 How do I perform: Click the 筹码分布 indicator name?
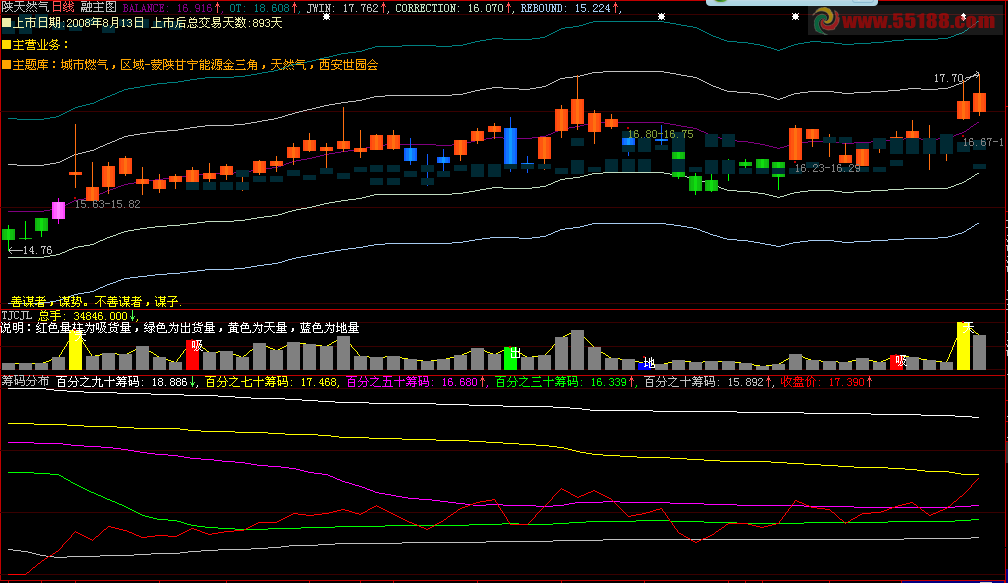point(25,381)
